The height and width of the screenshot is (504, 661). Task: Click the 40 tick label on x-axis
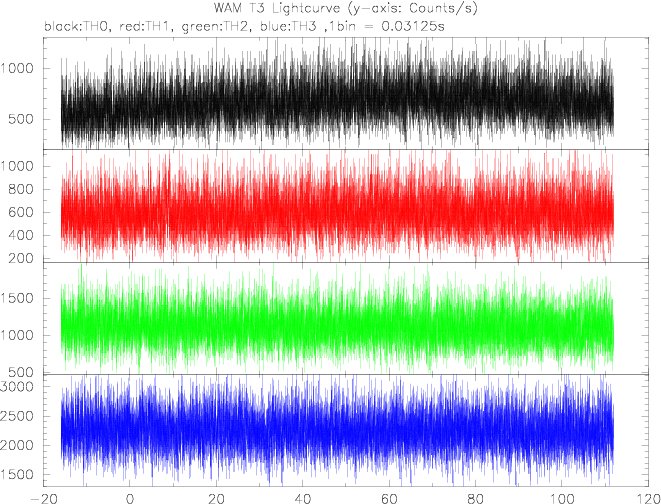[x=303, y=498]
